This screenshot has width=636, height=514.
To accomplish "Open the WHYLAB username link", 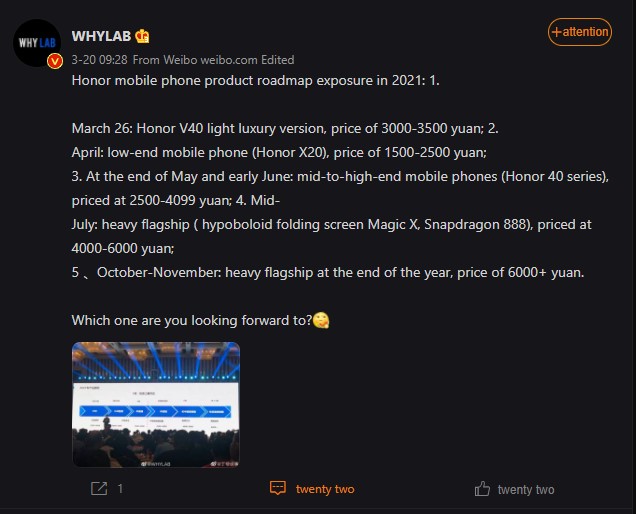I will [x=101, y=36].
